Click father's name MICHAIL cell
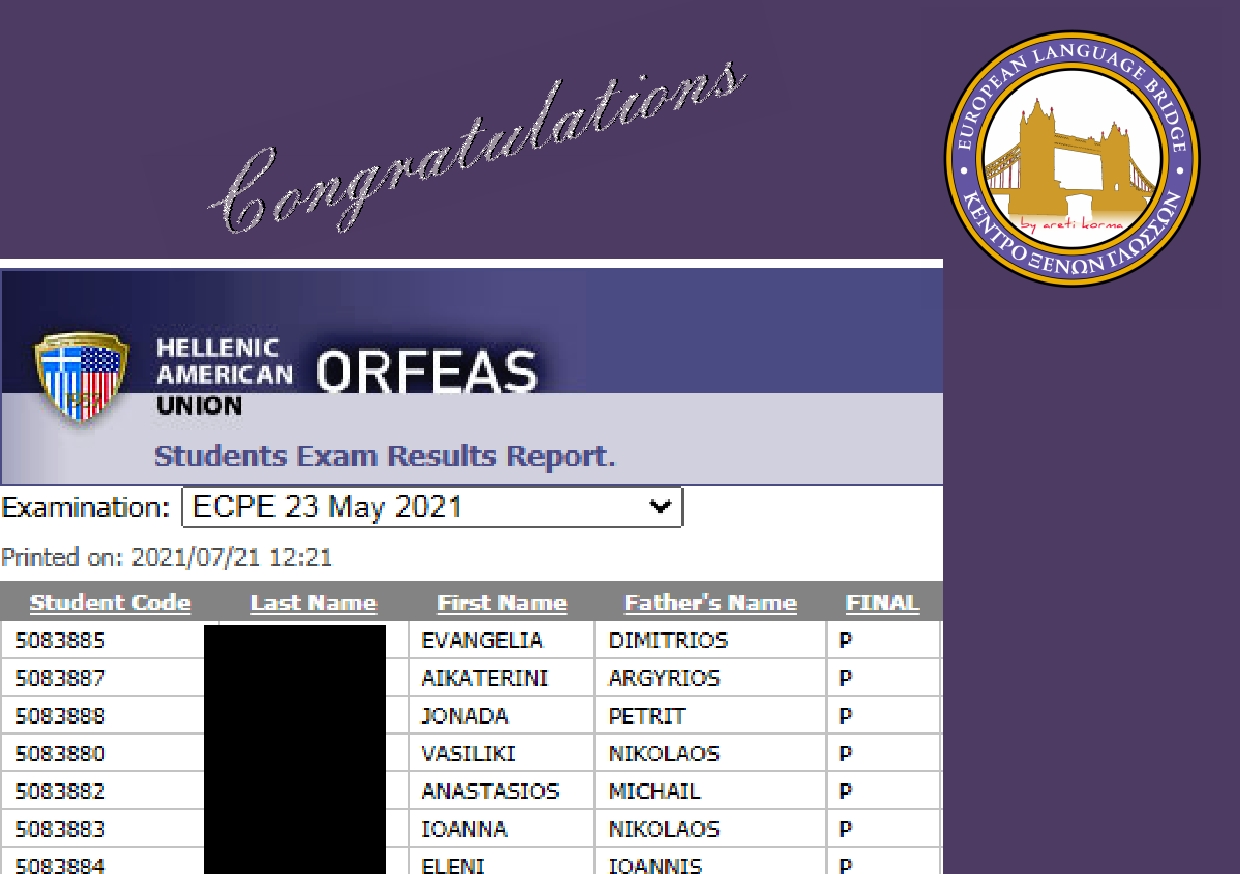 tap(654, 792)
